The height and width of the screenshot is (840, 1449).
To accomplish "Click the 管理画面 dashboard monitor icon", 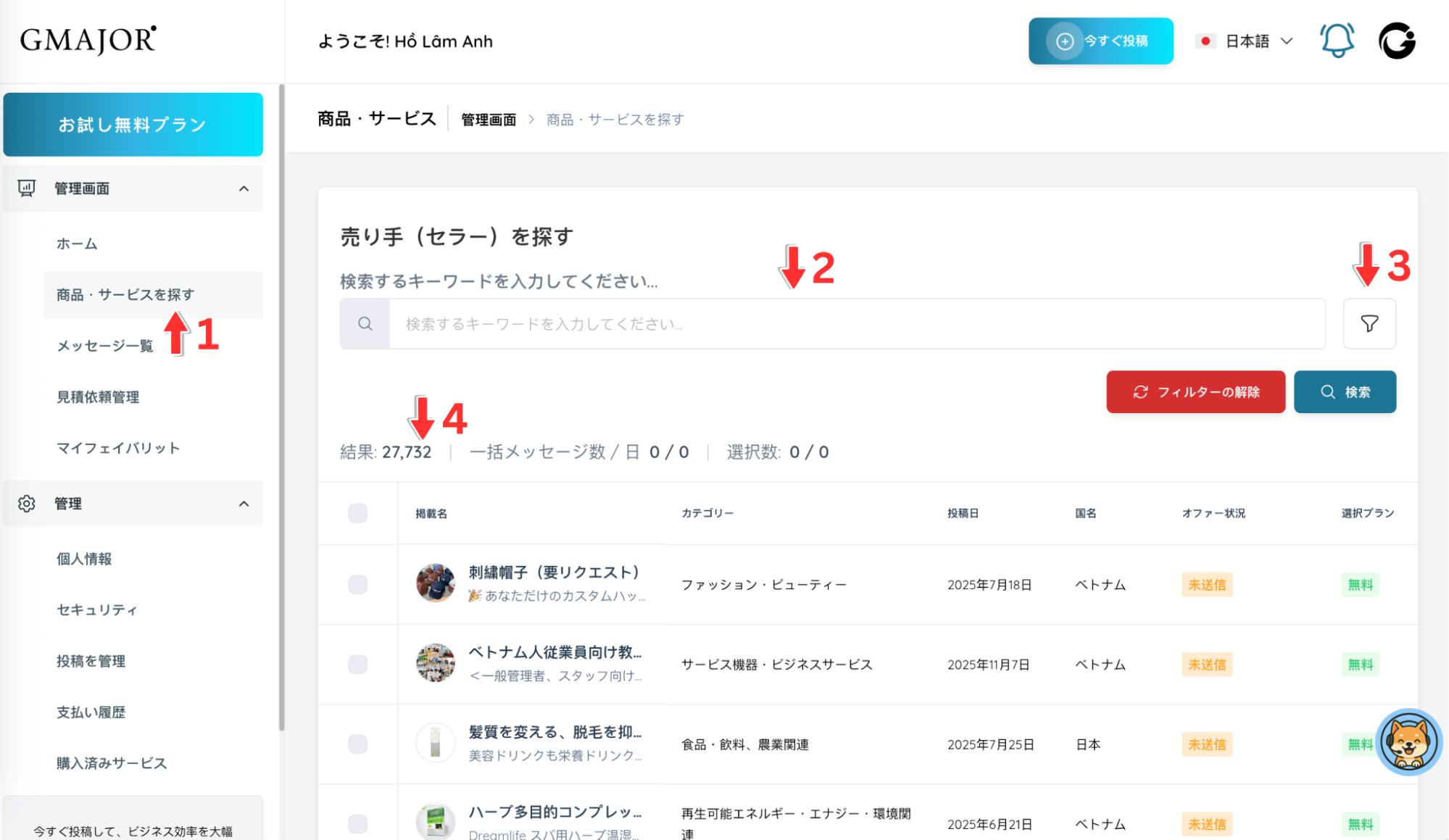I will [27, 188].
